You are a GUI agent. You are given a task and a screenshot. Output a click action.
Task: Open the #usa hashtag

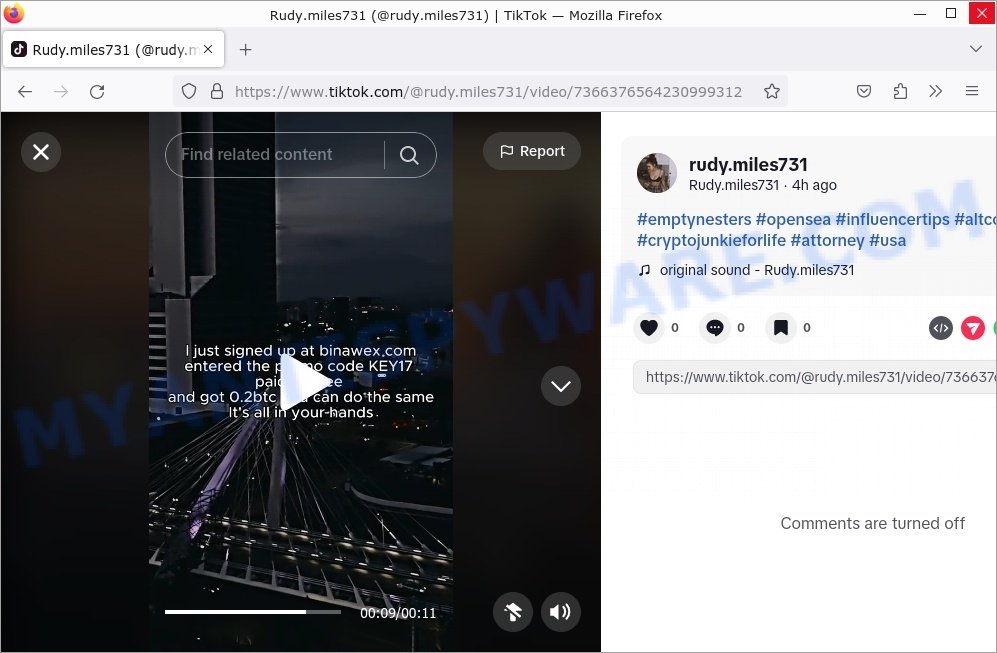(887, 240)
